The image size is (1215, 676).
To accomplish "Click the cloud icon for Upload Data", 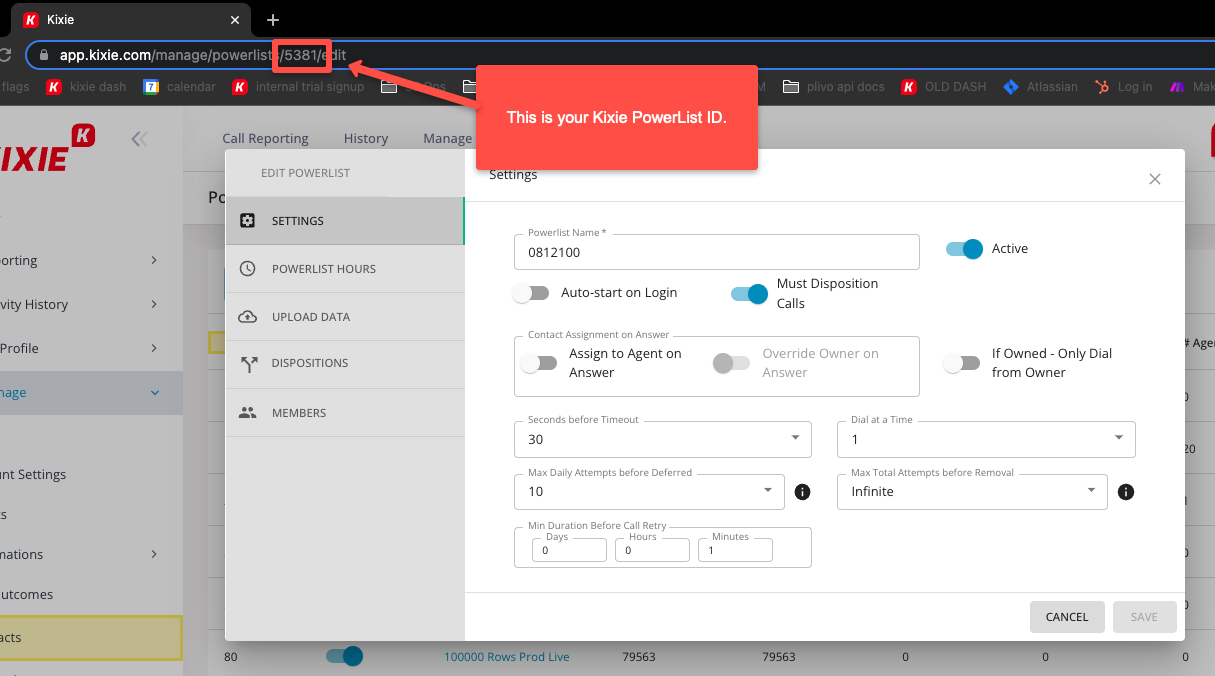I will coord(248,317).
